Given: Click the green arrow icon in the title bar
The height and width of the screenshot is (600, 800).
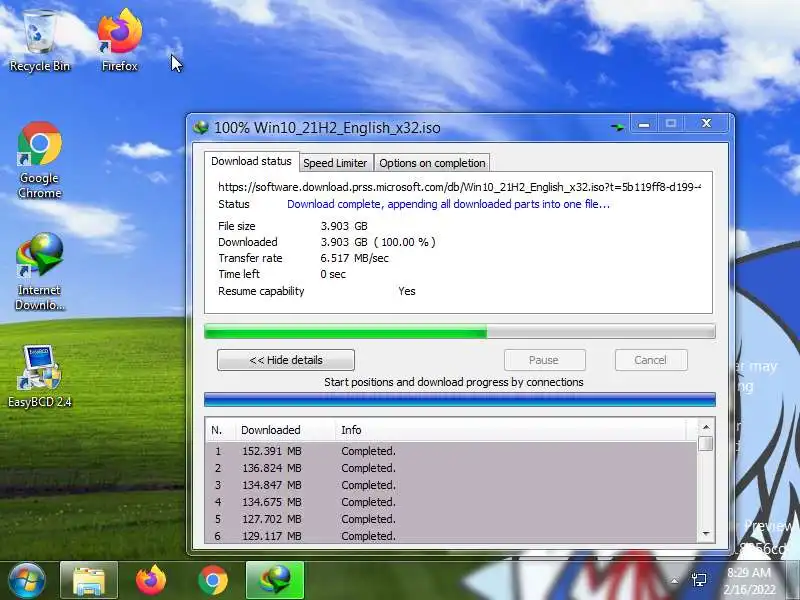Looking at the screenshot, I should (x=617, y=127).
